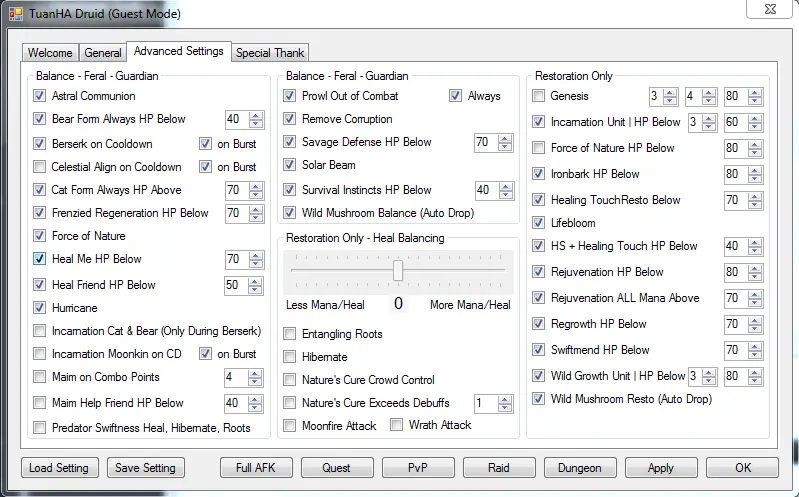The width and height of the screenshot is (799, 497).
Task: Open the Special Thank tab
Action: [270, 53]
